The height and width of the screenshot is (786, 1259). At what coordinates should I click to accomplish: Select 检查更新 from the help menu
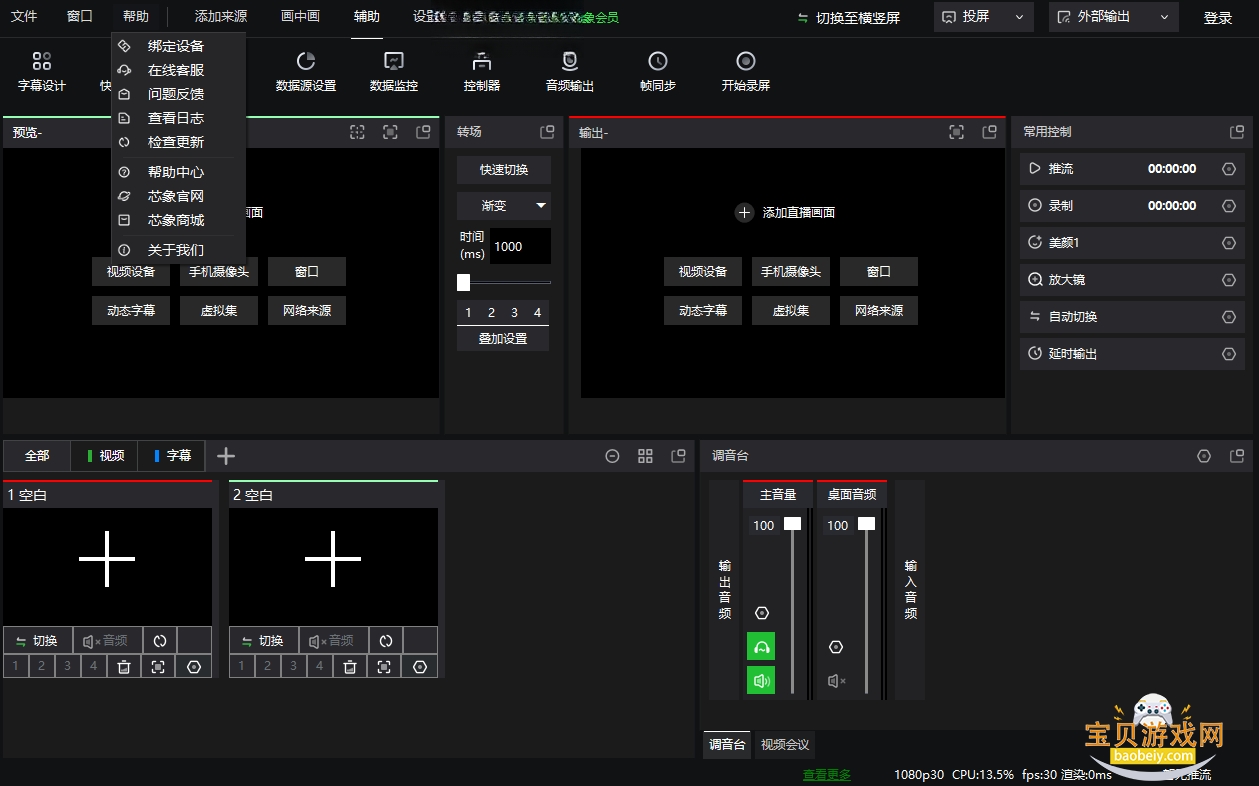tap(176, 142)
